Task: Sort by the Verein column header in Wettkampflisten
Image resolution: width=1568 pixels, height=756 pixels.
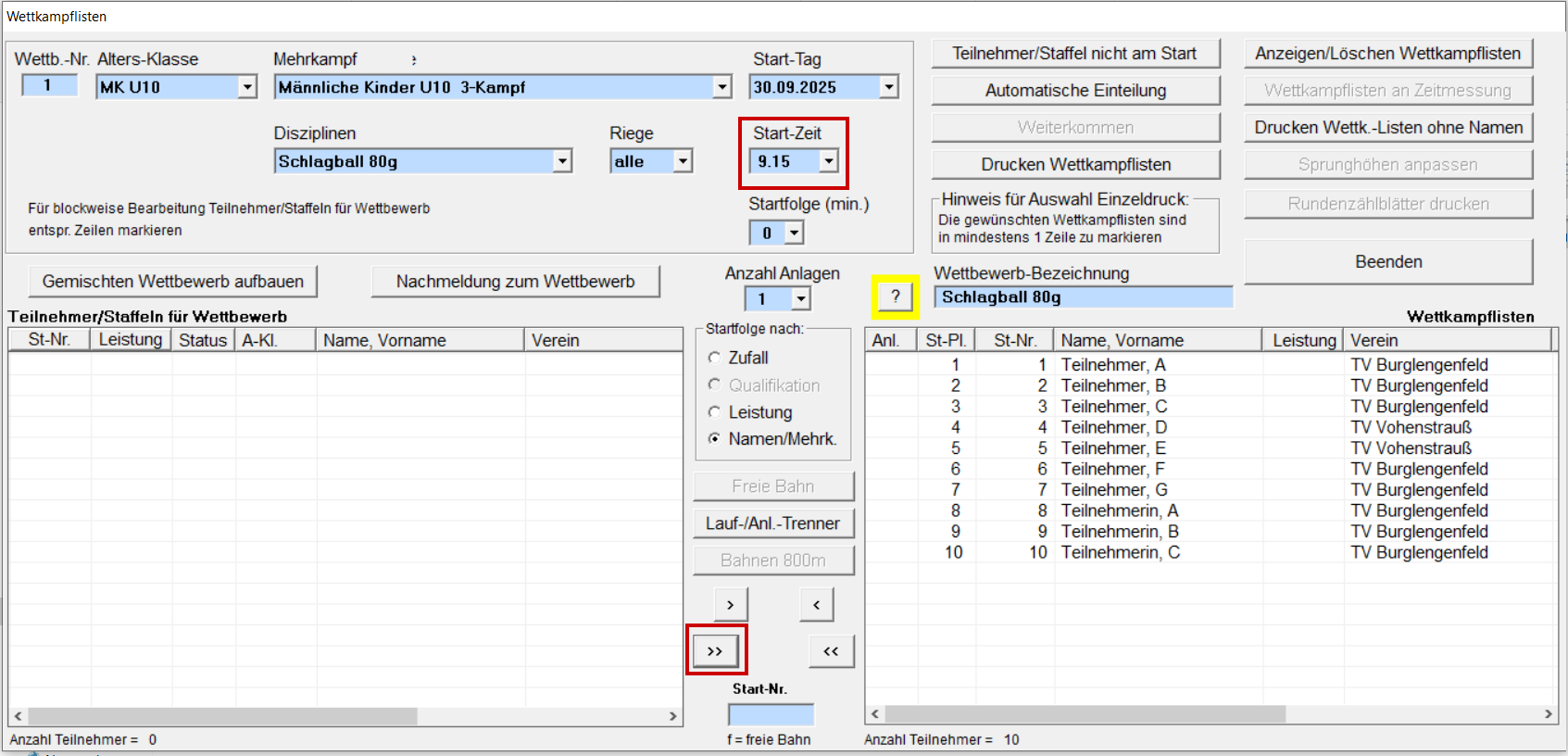Action: pos(1447,340)
